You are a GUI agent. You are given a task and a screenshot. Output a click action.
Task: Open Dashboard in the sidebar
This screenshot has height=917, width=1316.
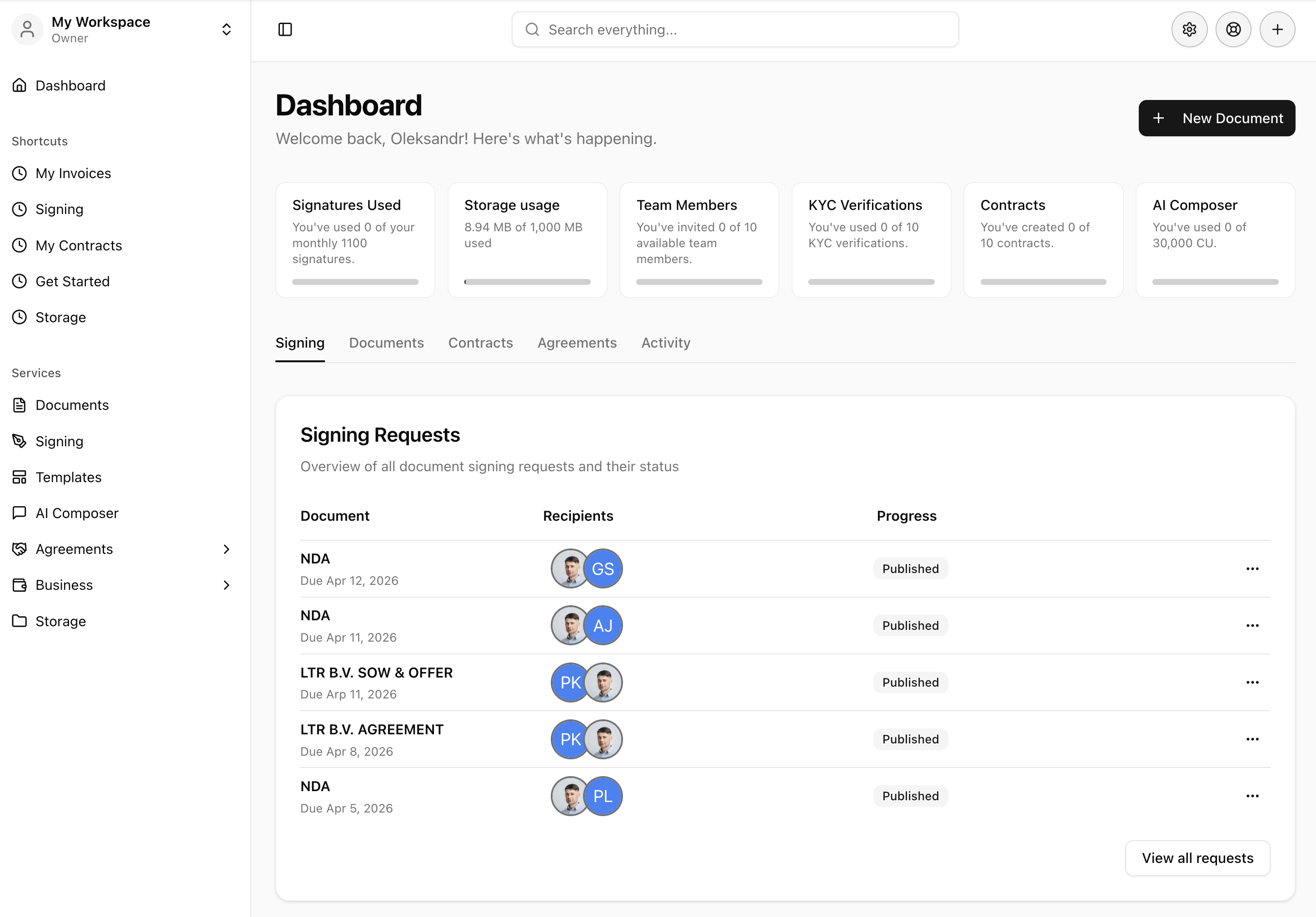70,85
